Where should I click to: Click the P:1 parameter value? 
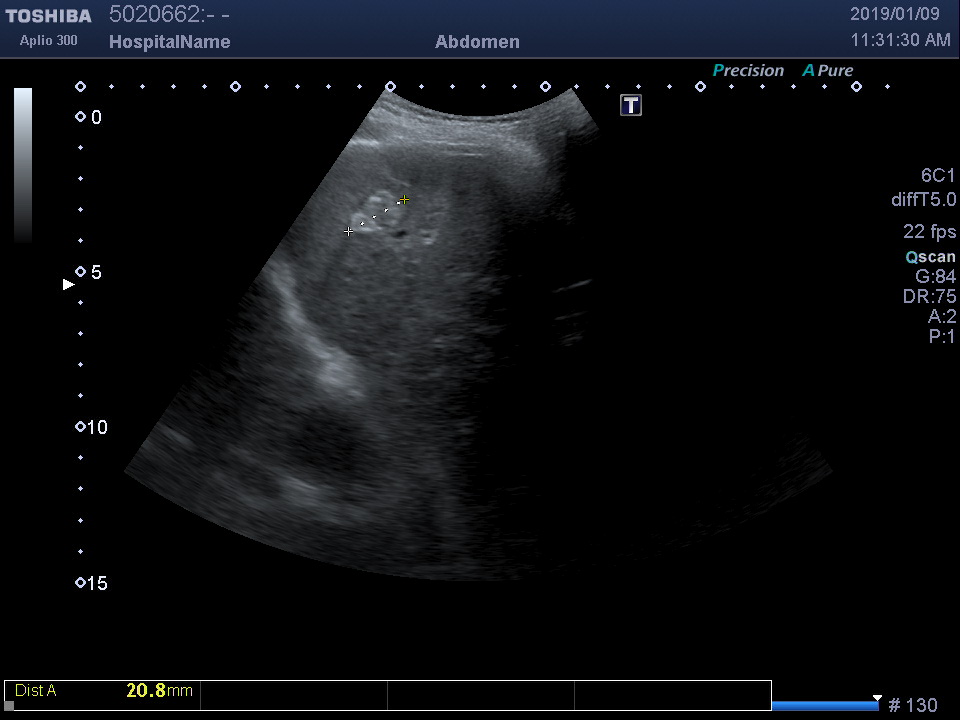pos(942,336)
